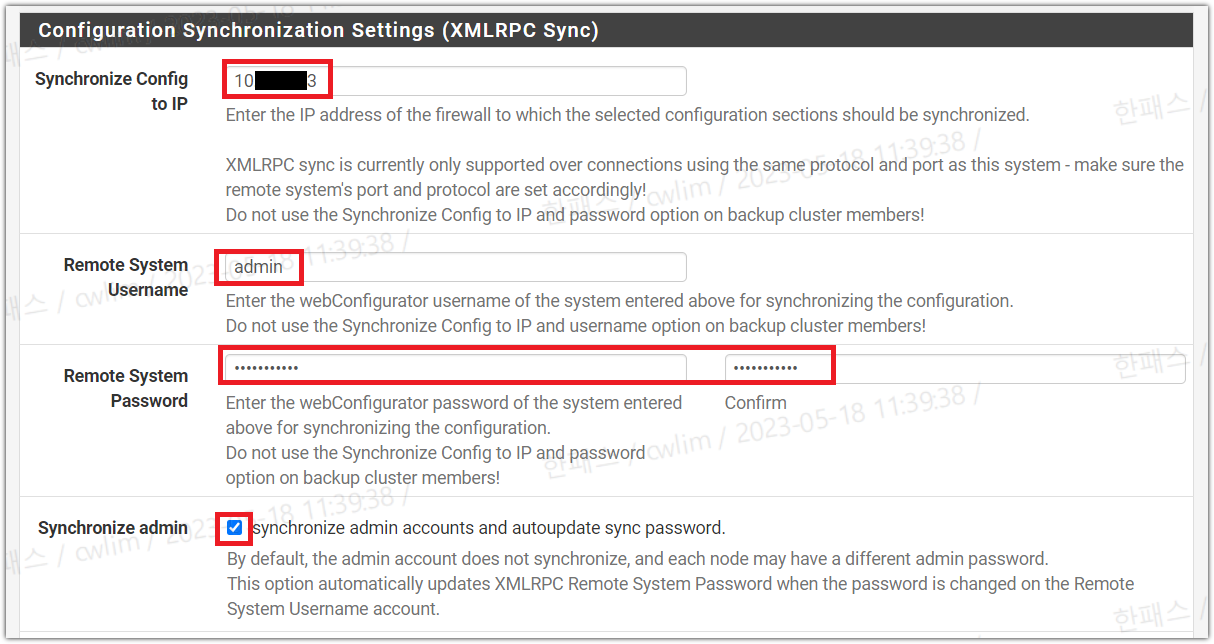Click the 'Remote System Password' label
The width and height of the screenshot is (1214, 644).
[125, 388]
